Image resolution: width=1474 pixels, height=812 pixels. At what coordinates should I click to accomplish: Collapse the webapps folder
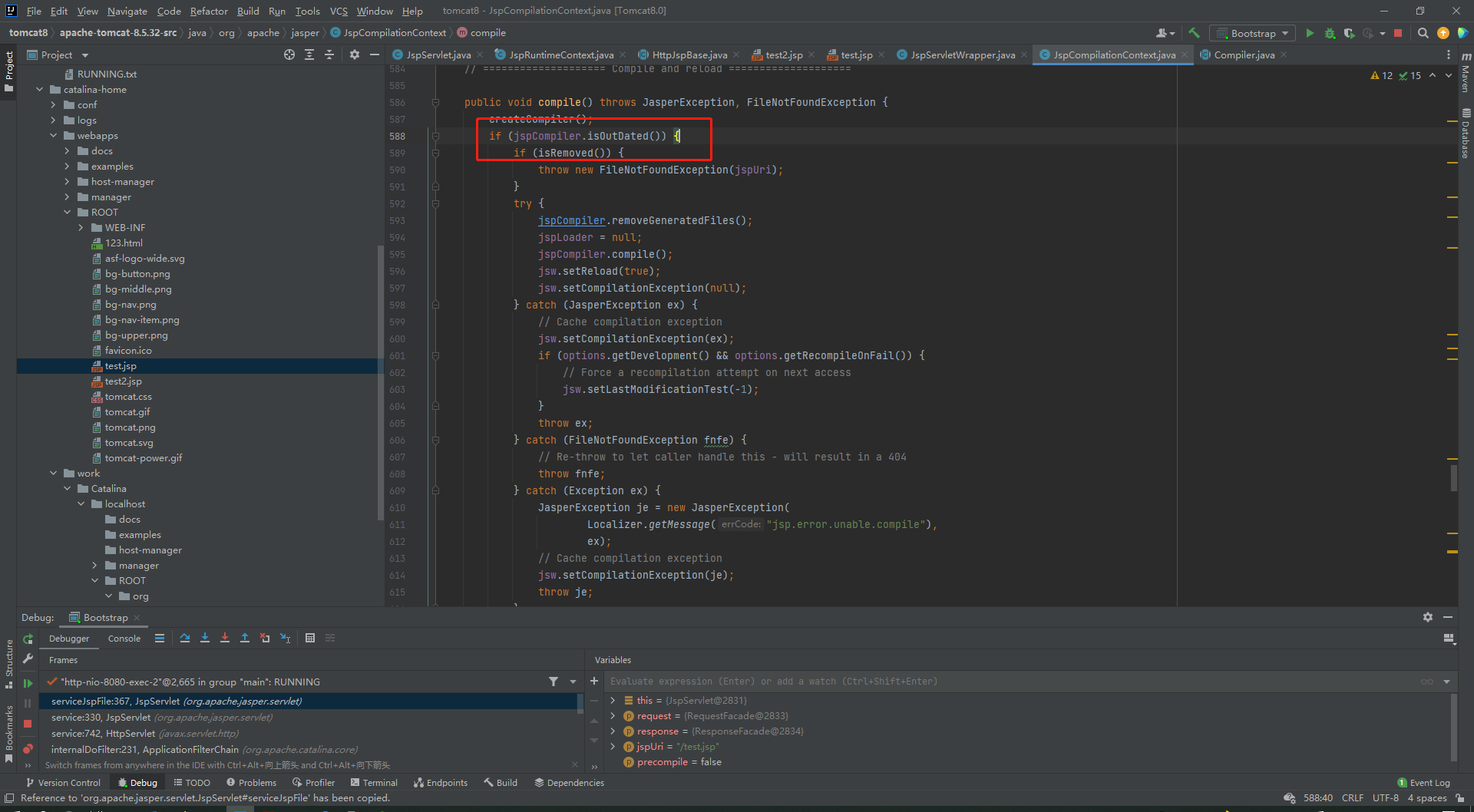pos(54,136)
